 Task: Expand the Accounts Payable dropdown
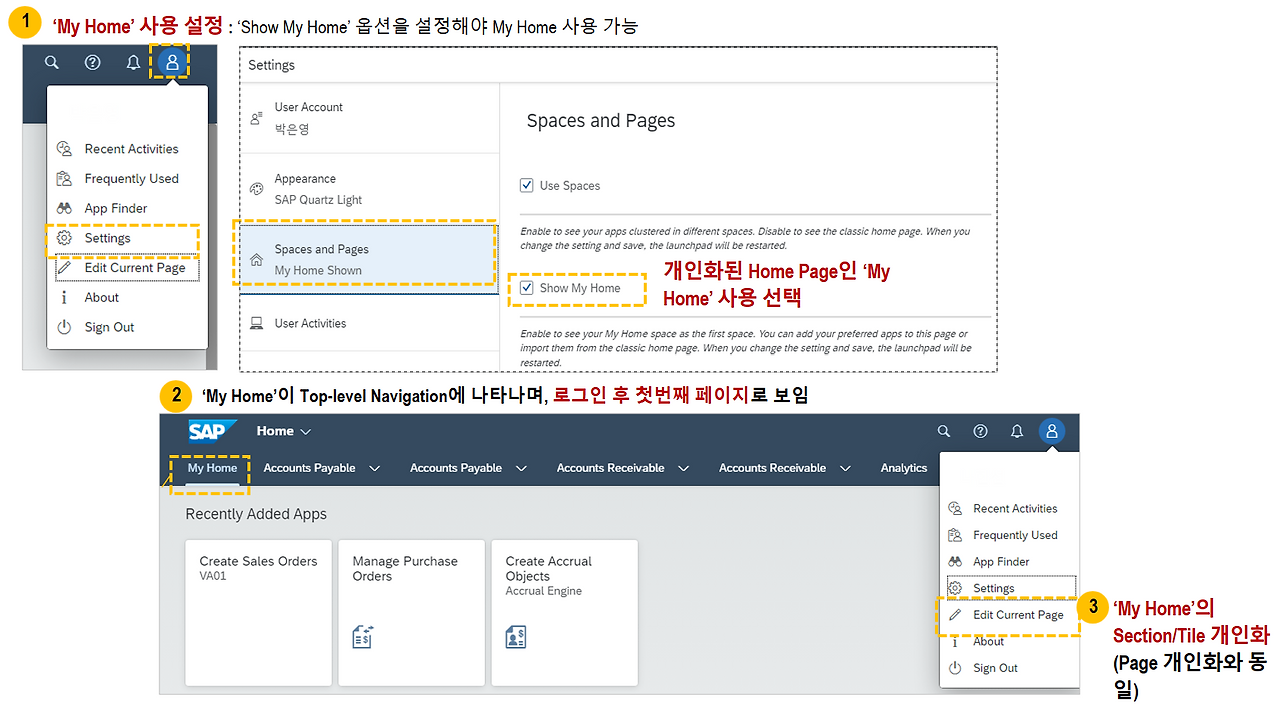point(322,467)
